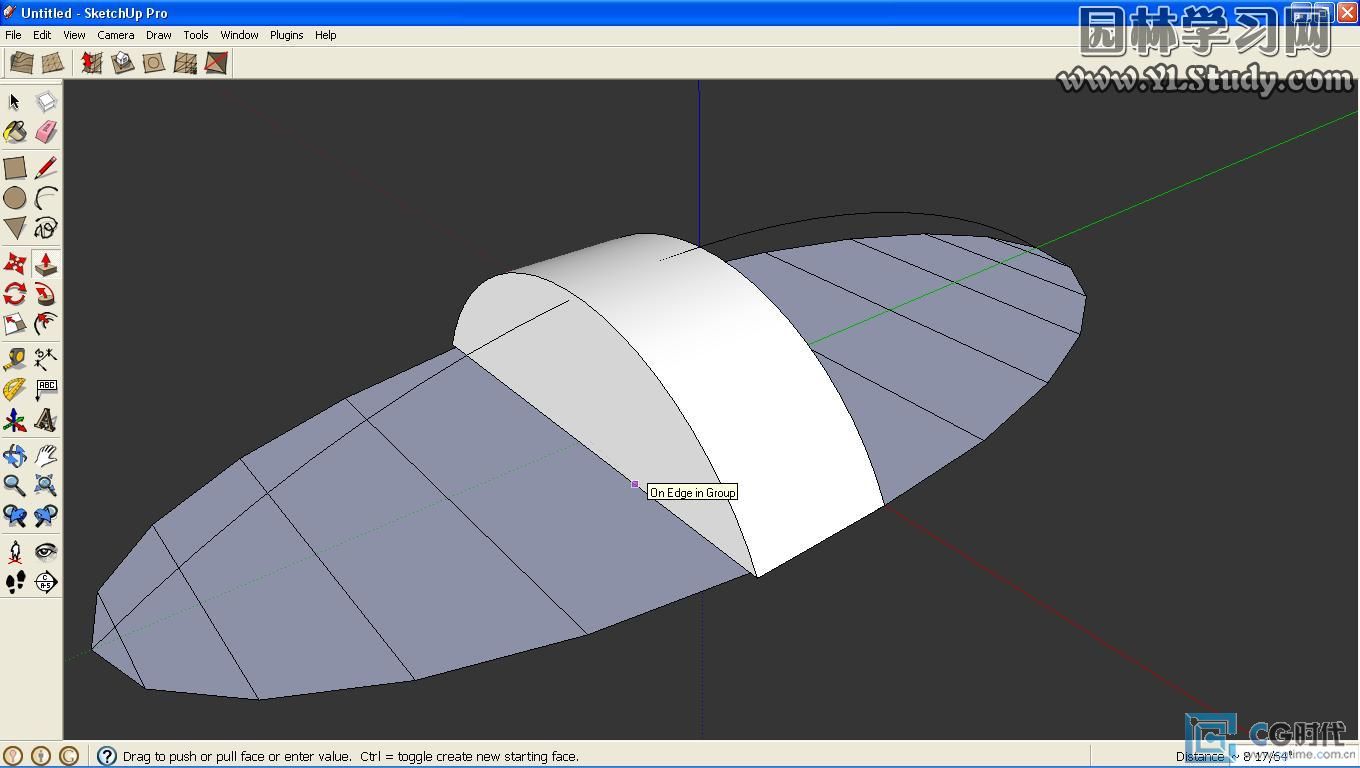Click the Zoom Extents tool
1360x768 pixels.
tap(46, 486)
